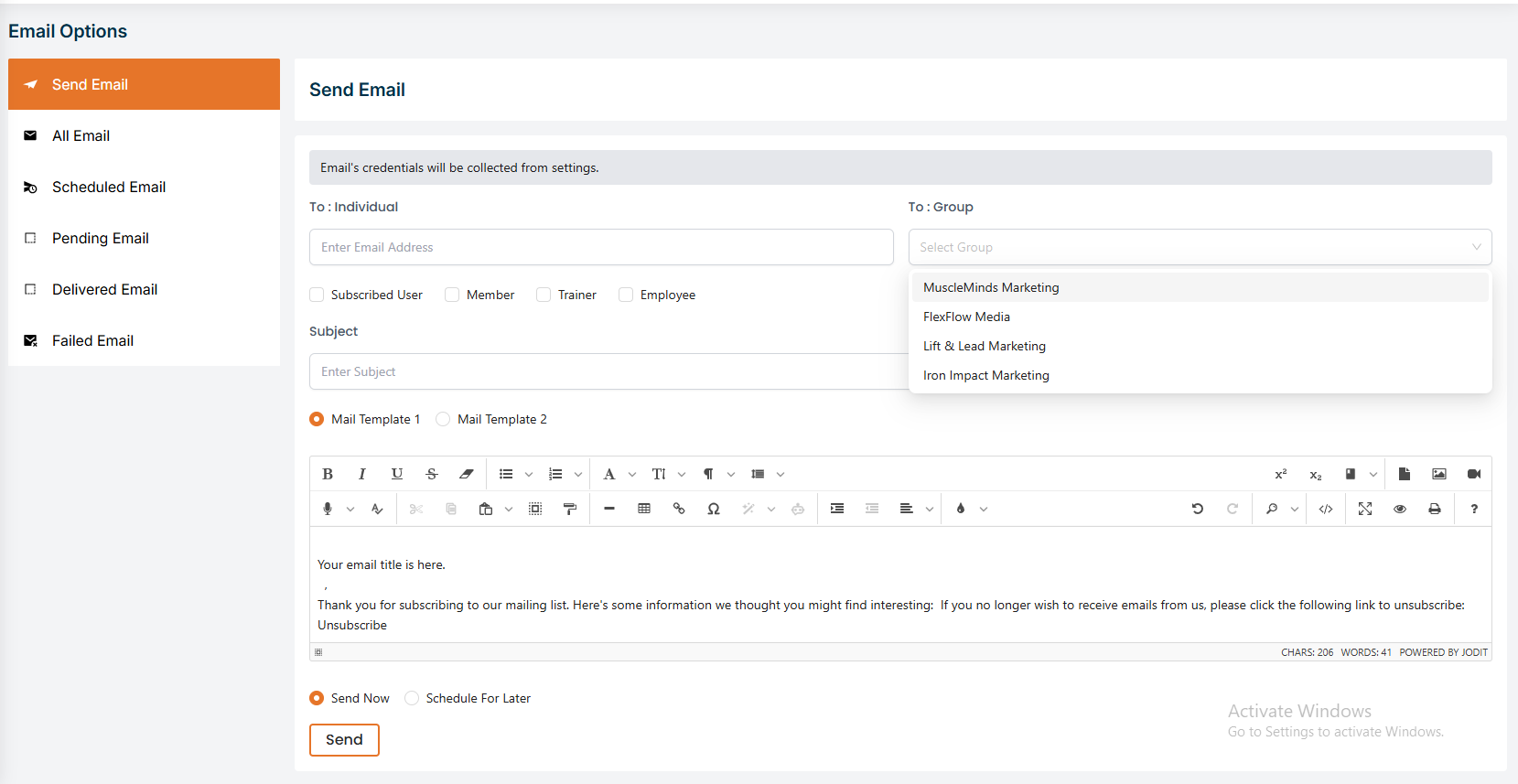Screen dimensions: 1518x784
Task: Check the Subscribed User checkbox
Action: (317, 295)
